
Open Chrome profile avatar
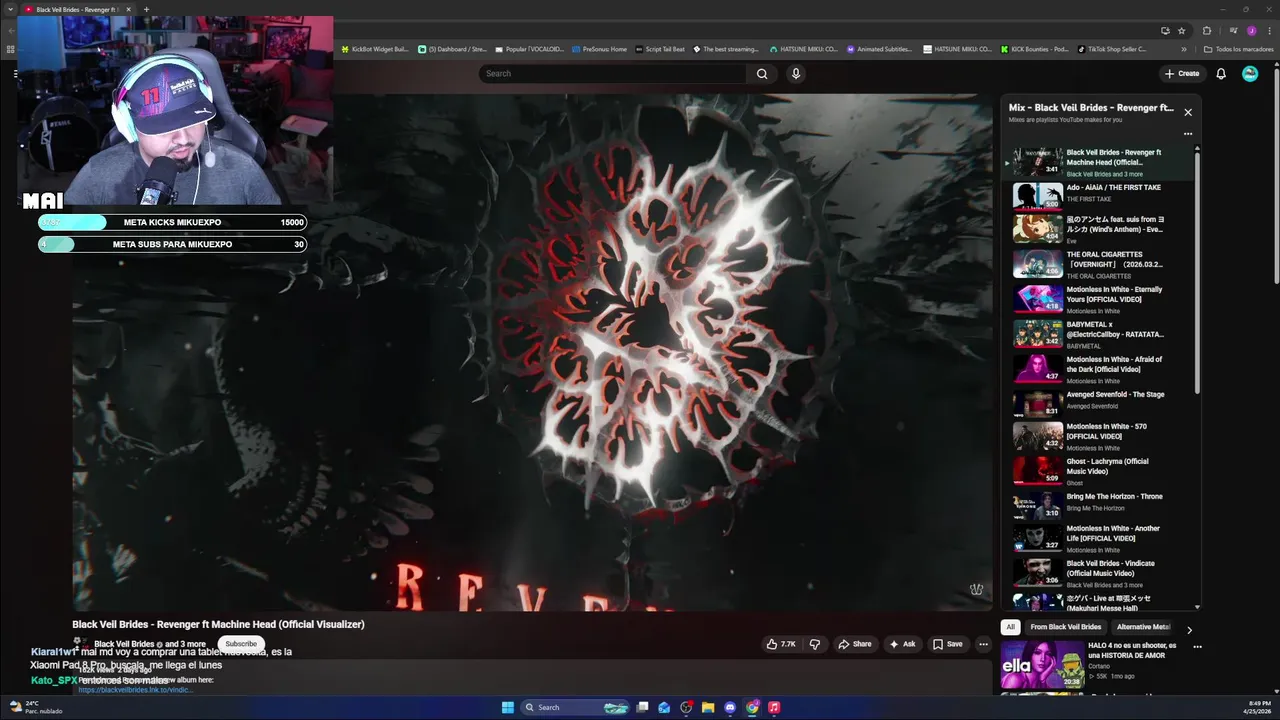pyautogui.click(x=1251, y=31)
